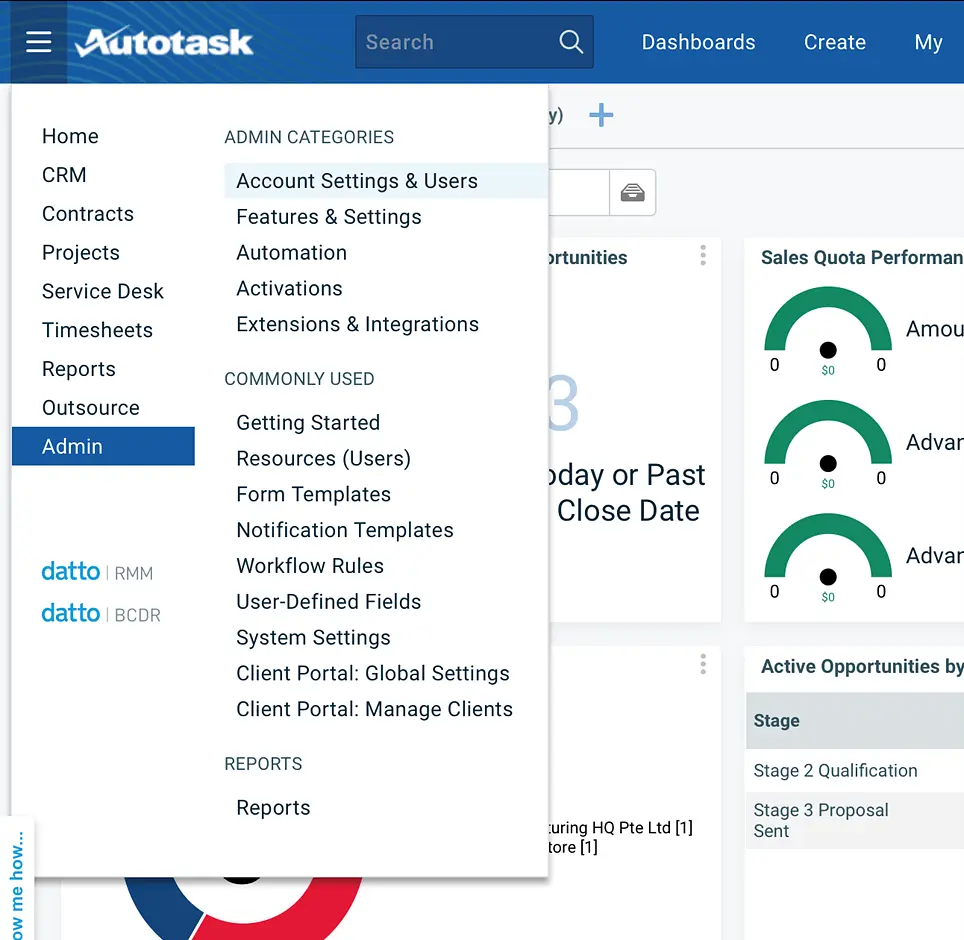Select Contracts in the navigation menu
Viewport: 964px width, 940px height.
click(88, 213)
